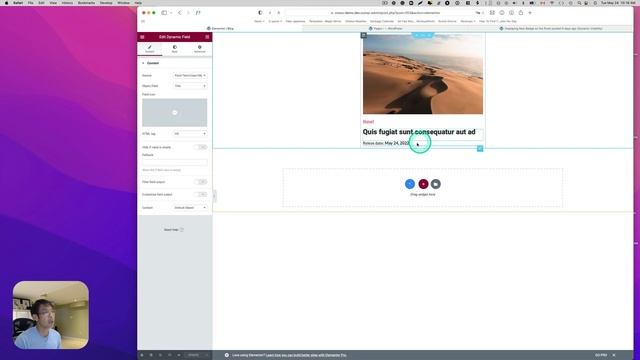The image size is (640, 360).
Task: Toggle Hide if value is empty switch
Action: (201, 147)
